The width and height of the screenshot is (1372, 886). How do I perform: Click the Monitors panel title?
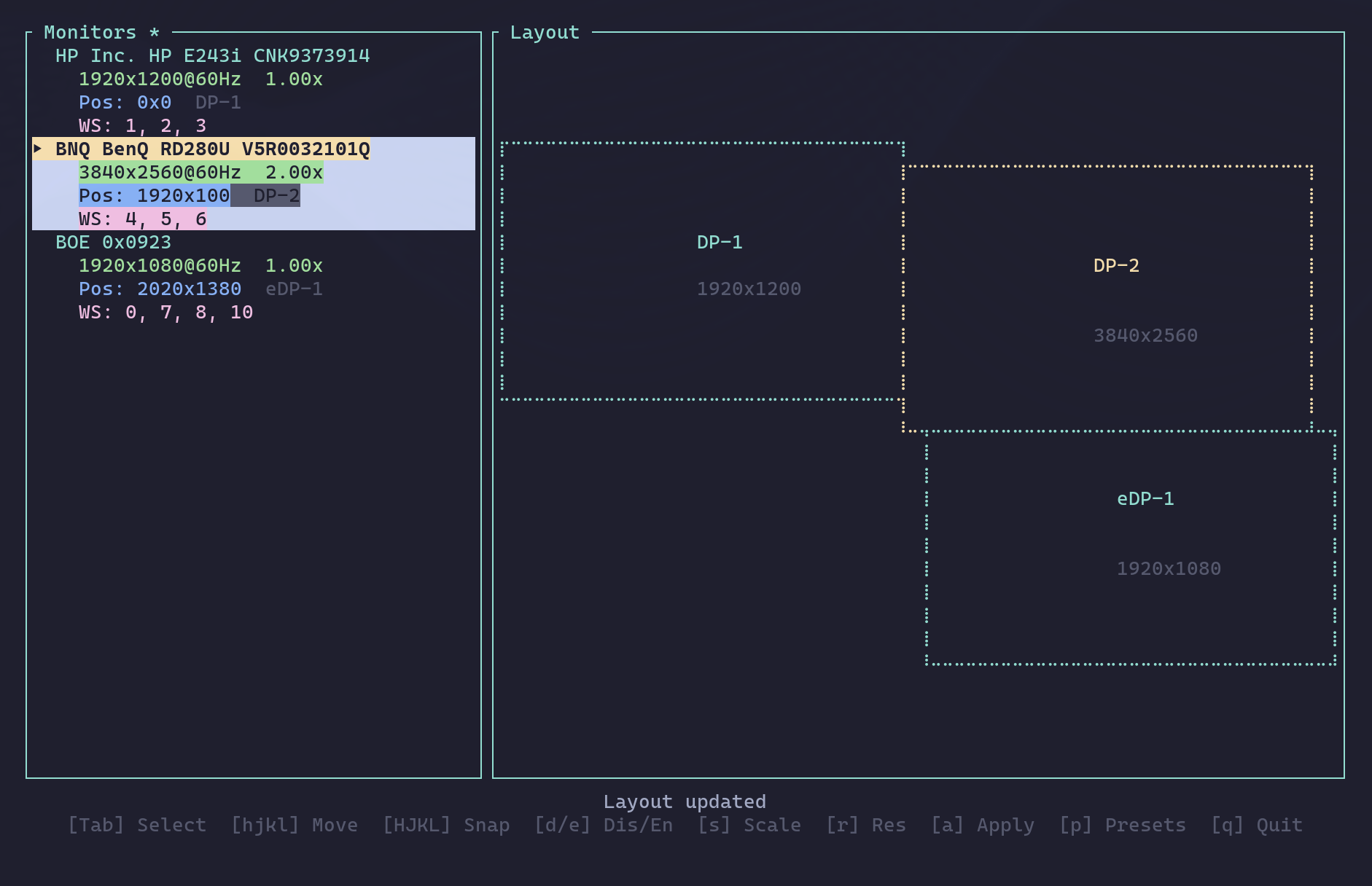(x=92, y=31)
